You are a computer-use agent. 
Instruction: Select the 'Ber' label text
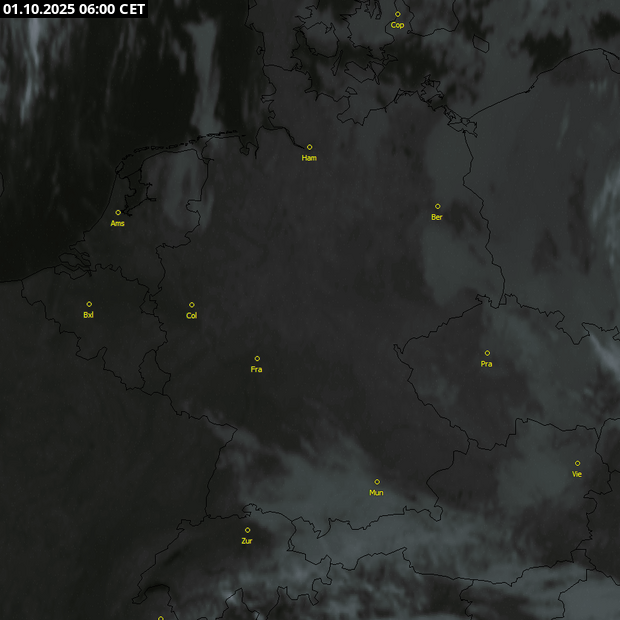click(x=437, y=217)
